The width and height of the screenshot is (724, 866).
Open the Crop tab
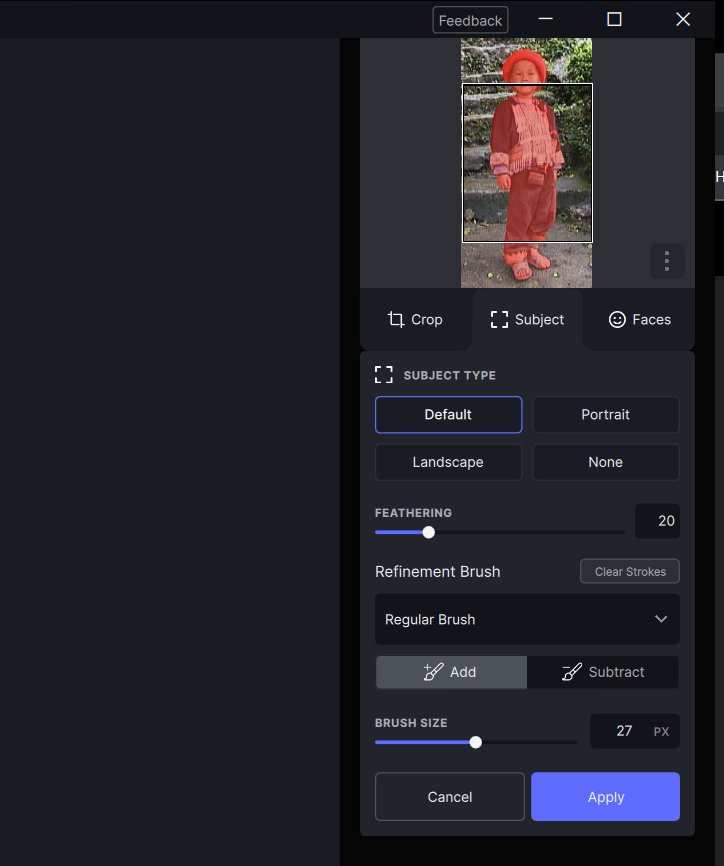[416, 320]
